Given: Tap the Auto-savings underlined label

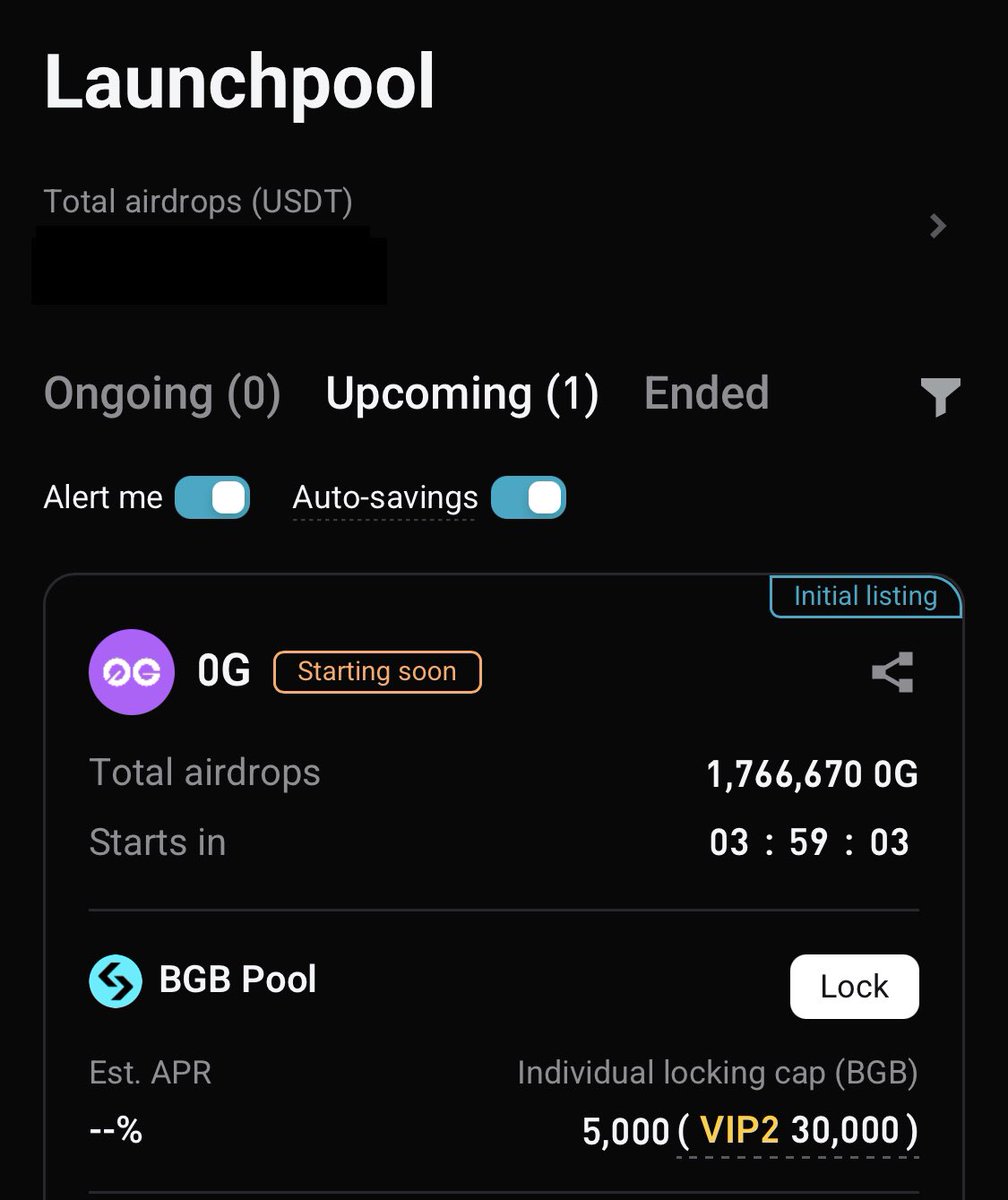Looking at the screenshot, I should coord(385,497).
